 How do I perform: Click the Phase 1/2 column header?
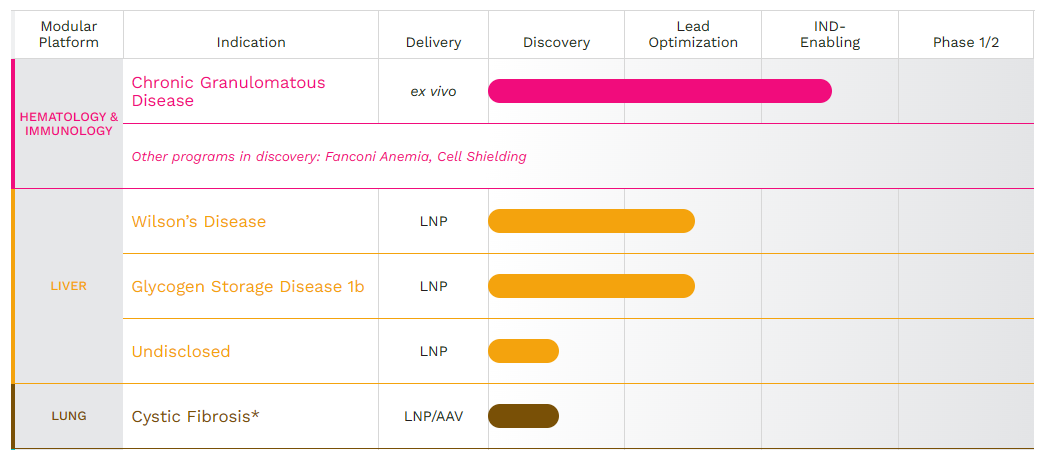tap(966, 42)
